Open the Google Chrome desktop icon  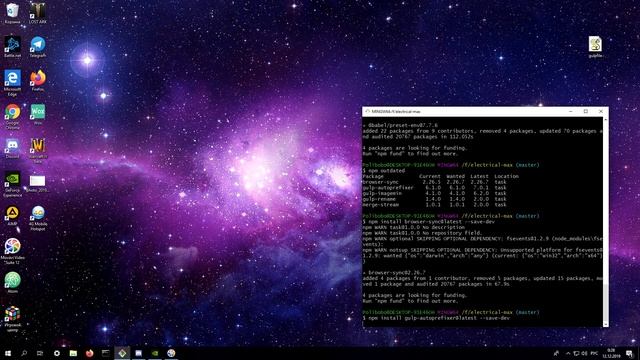[12, 116]
